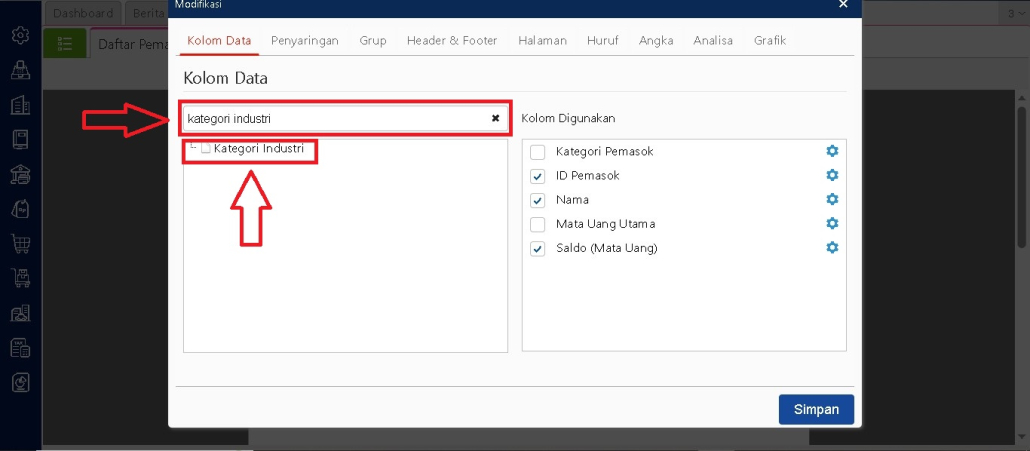Click the gear icon in left sidebar

pos(20,35)
